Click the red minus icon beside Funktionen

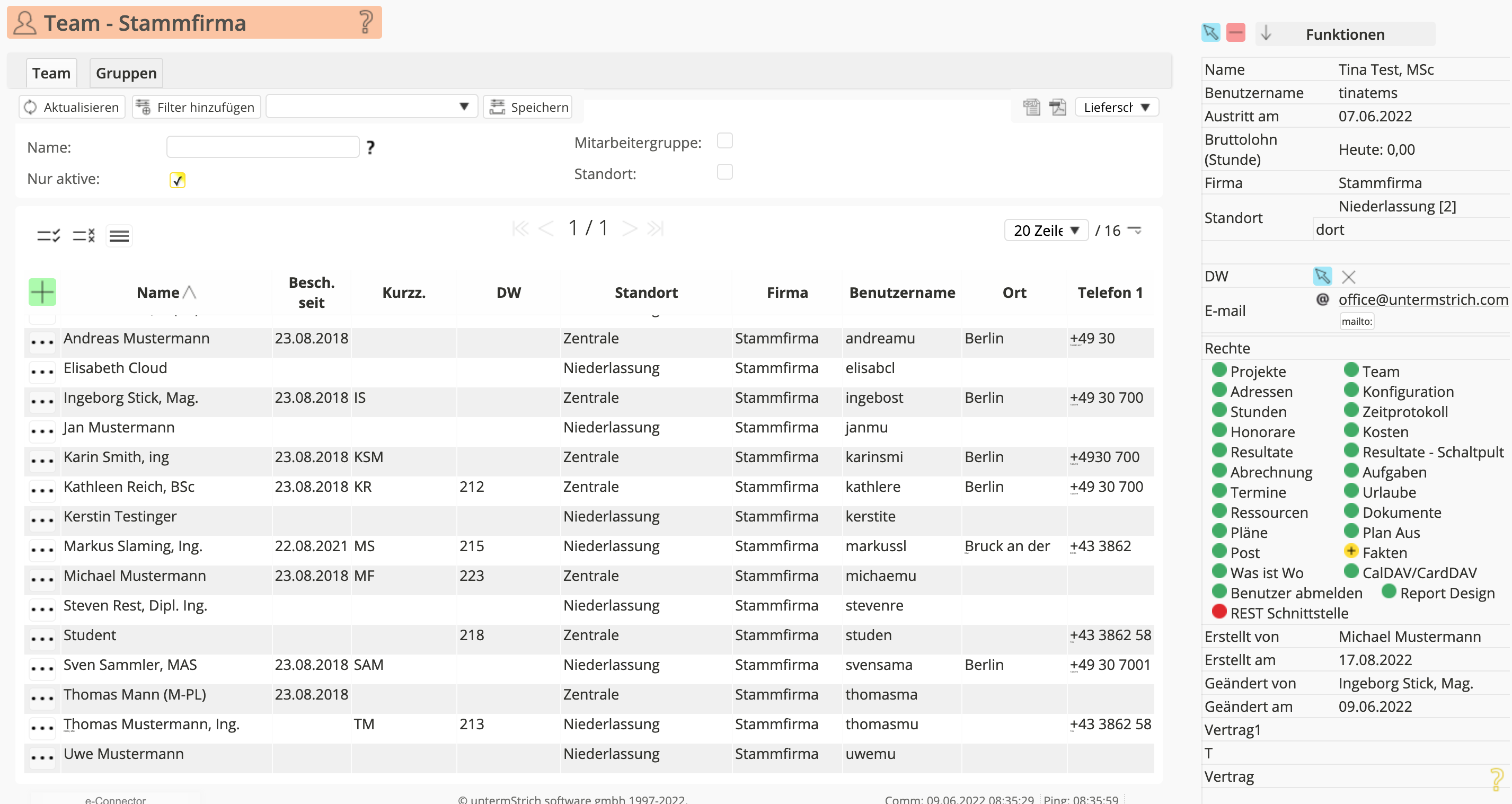click(1235, 33)
